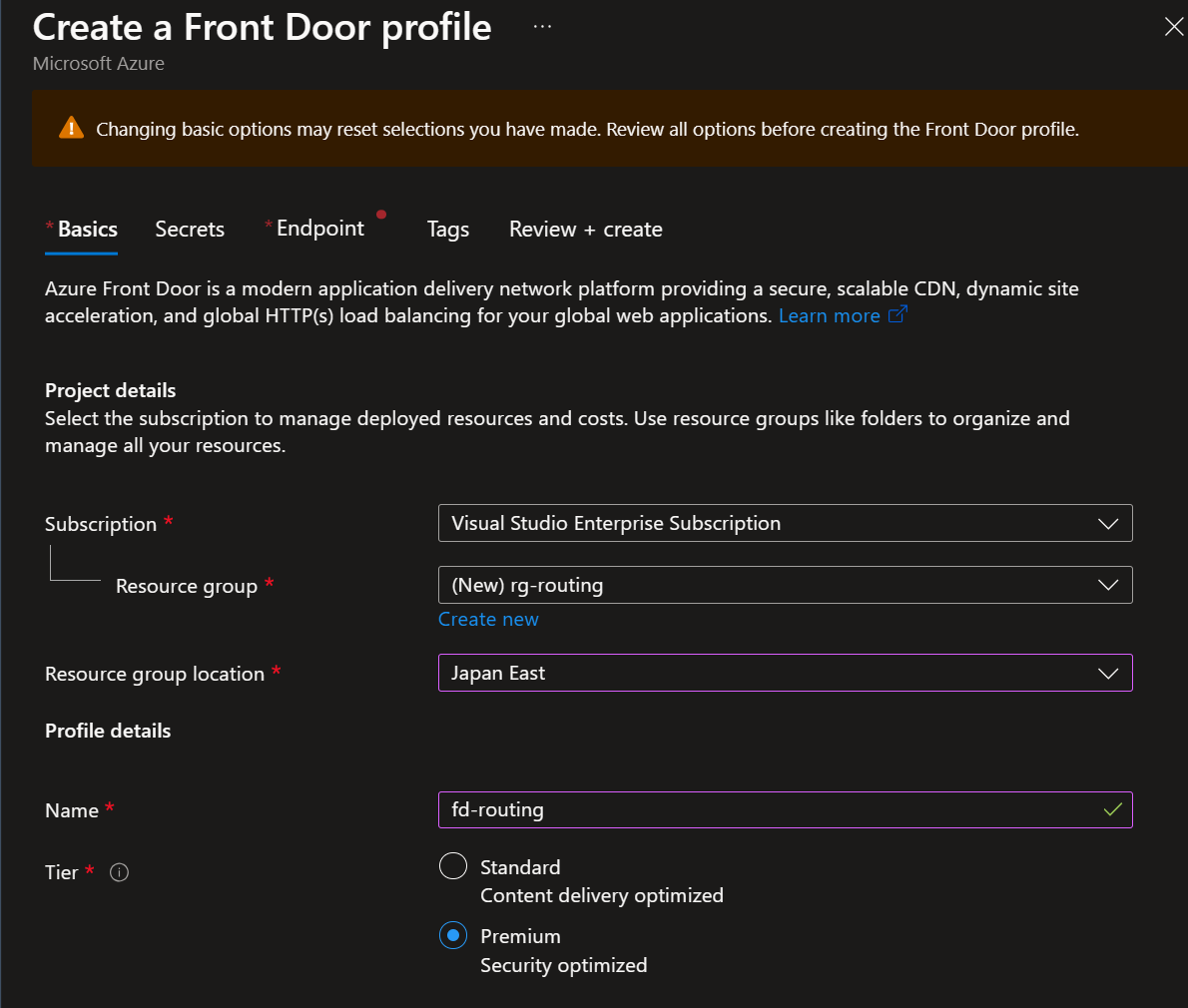Switch to the Review + create tab

(585, 230)
